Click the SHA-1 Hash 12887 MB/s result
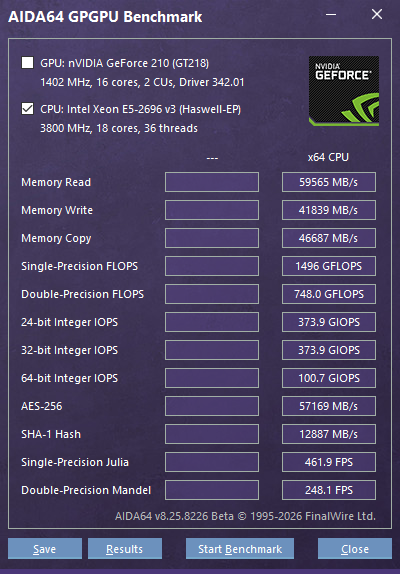Screen dimensions: 400x574 329,434
